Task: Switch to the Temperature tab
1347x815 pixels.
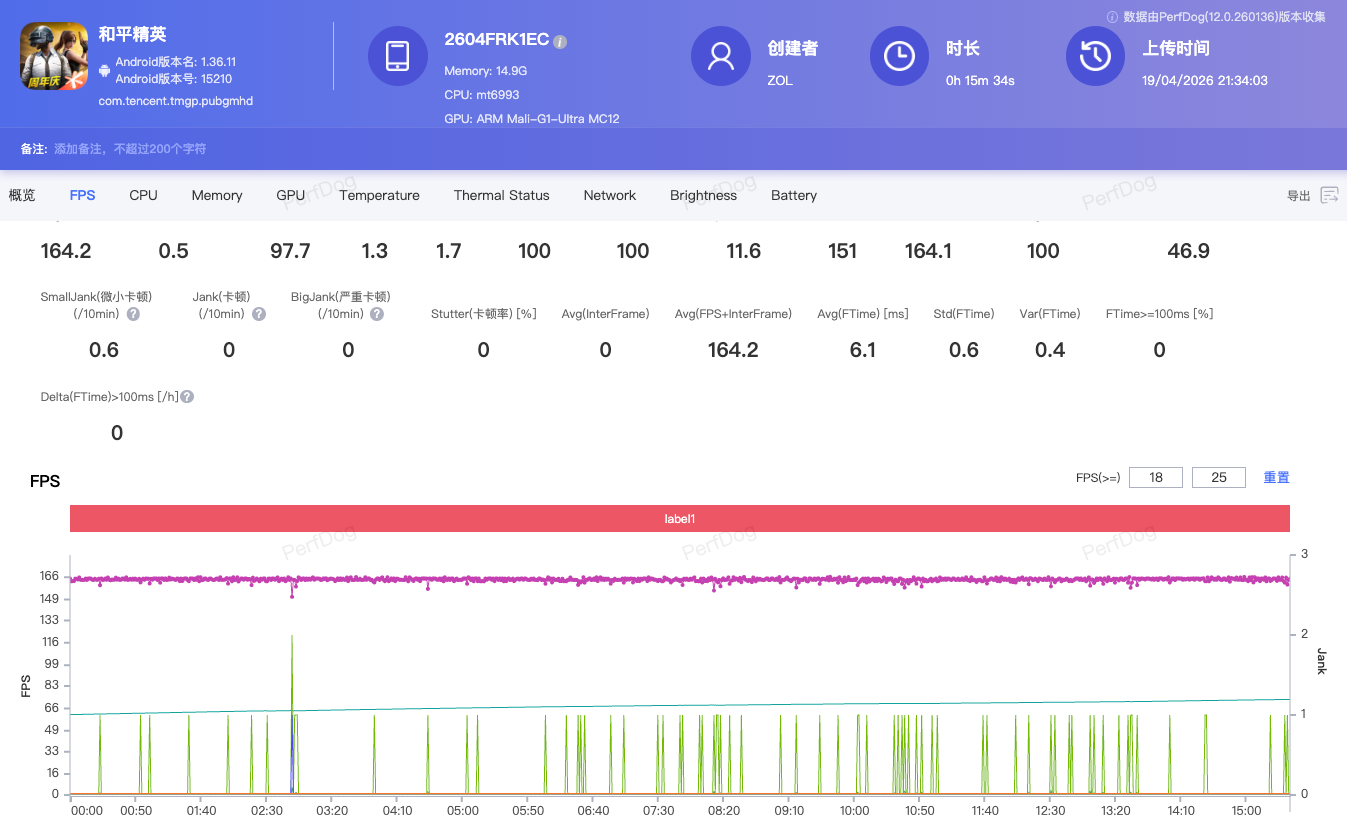Action: click(378, 195)
